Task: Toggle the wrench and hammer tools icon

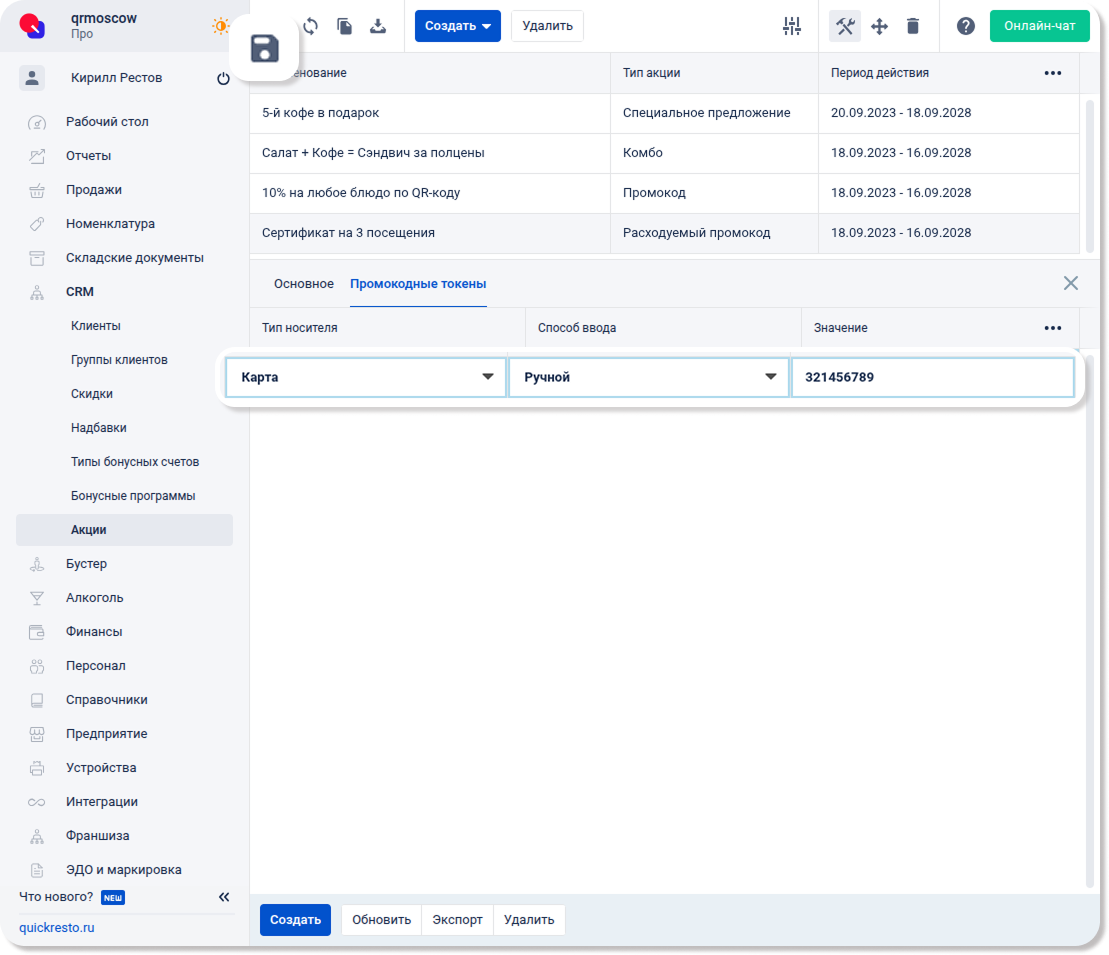Action: [845, 26]
